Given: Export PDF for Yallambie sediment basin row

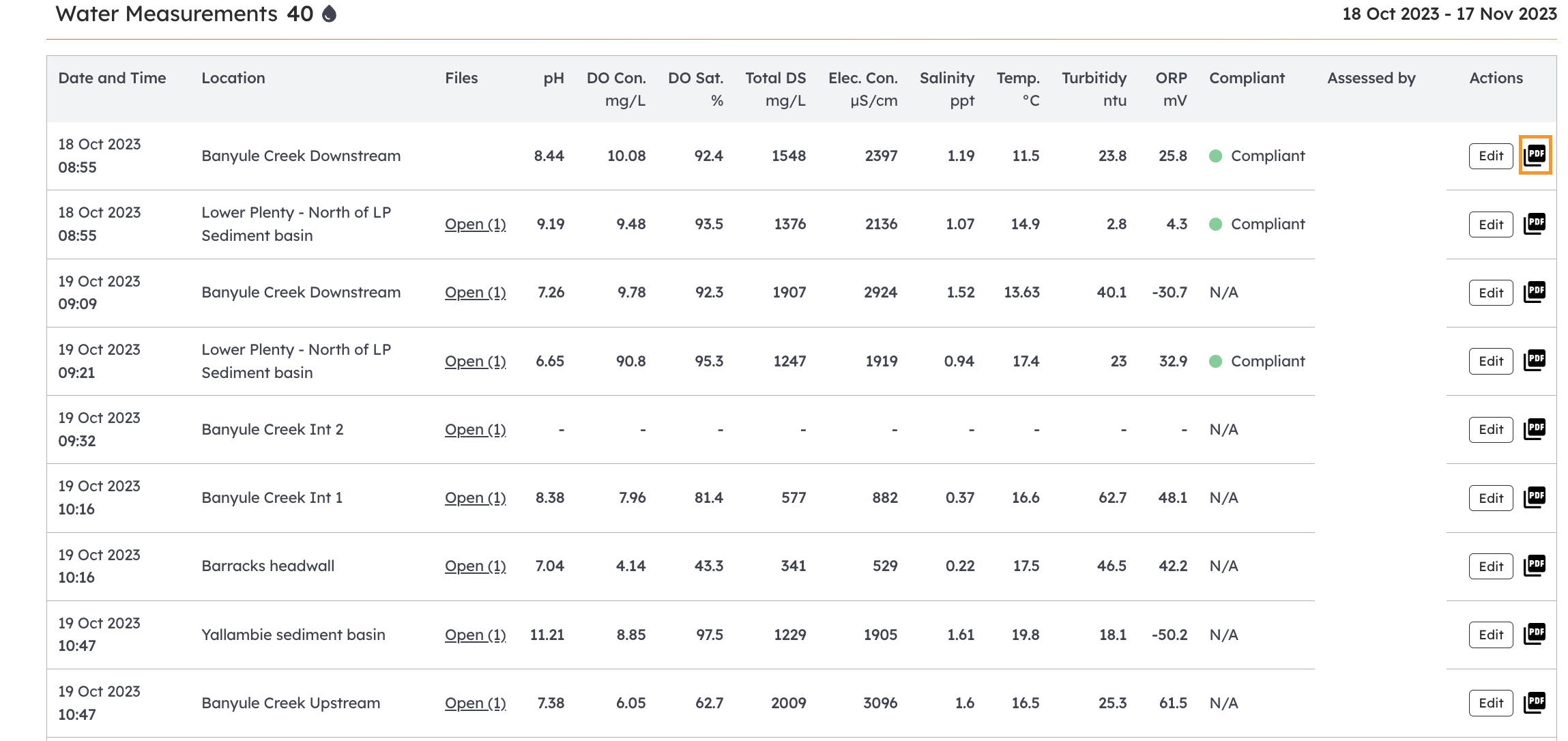Looking at the screenshot, I should (1535, 635).
